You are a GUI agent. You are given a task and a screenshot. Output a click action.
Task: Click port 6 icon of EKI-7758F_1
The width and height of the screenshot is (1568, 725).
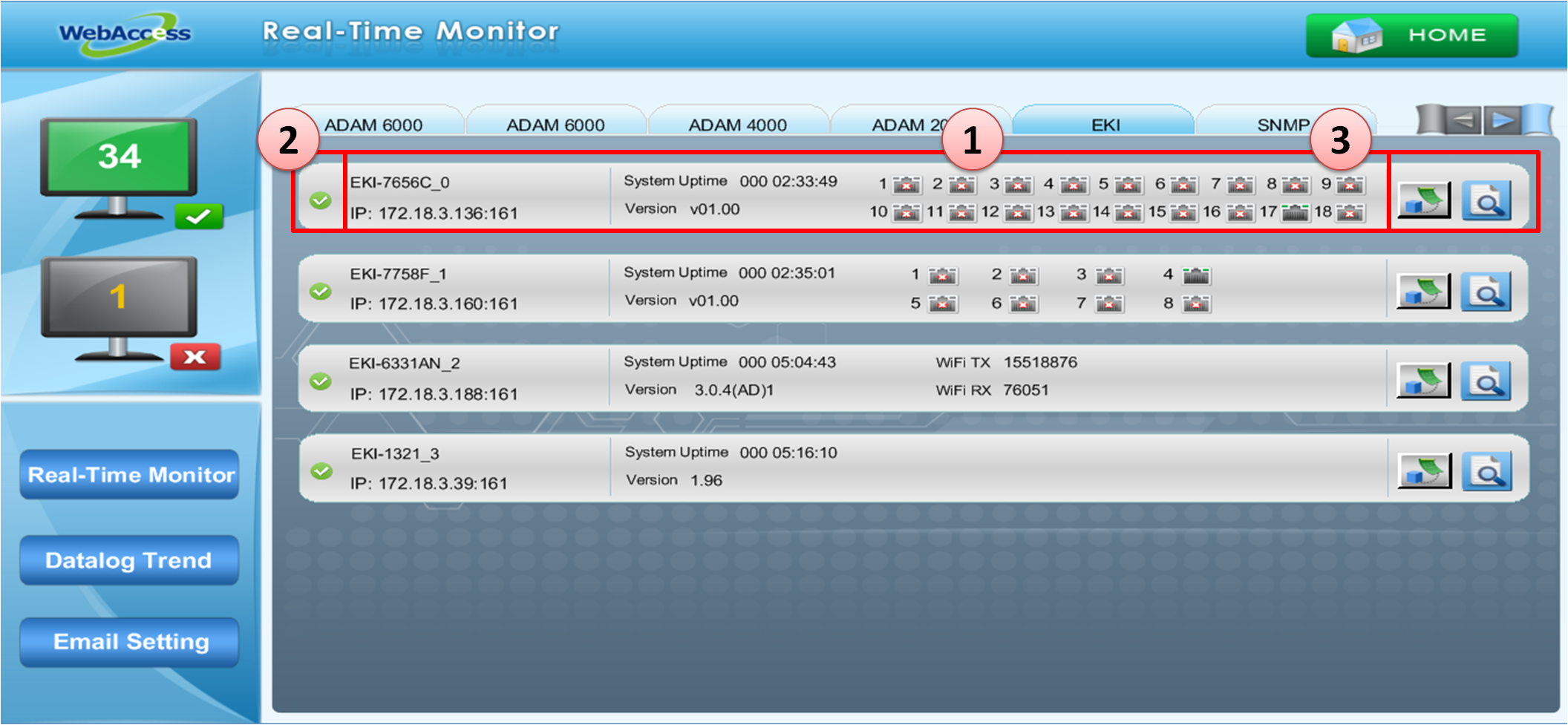[x=1023, y=304]
